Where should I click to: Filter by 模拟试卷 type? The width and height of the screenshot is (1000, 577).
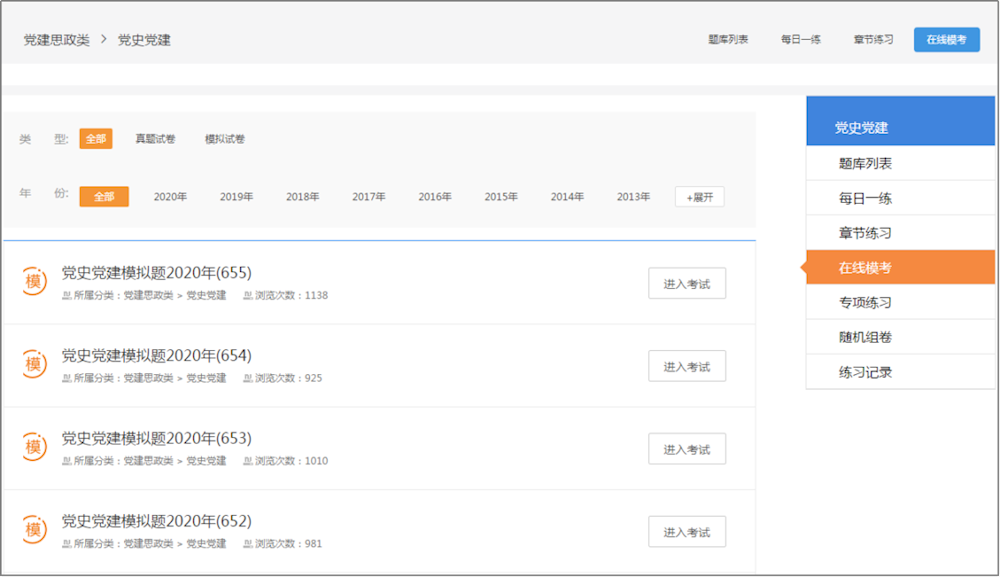225,139
